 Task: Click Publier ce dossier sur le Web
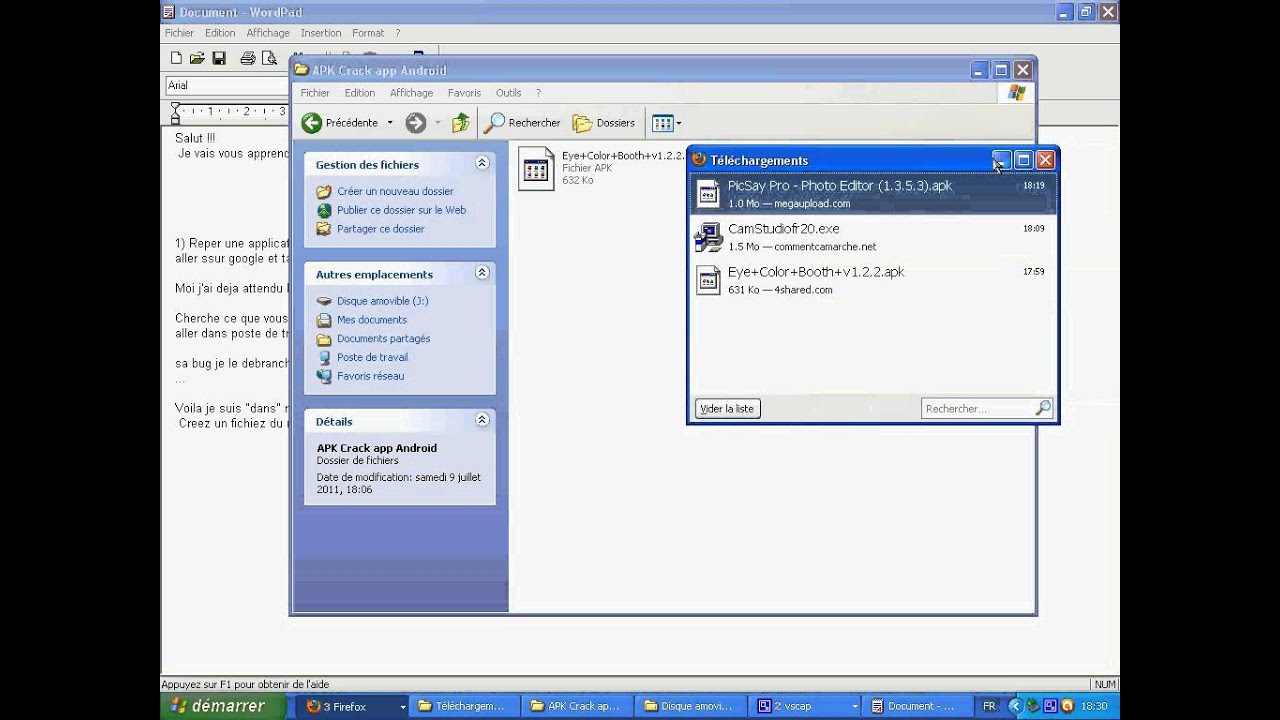pos(401,210)
